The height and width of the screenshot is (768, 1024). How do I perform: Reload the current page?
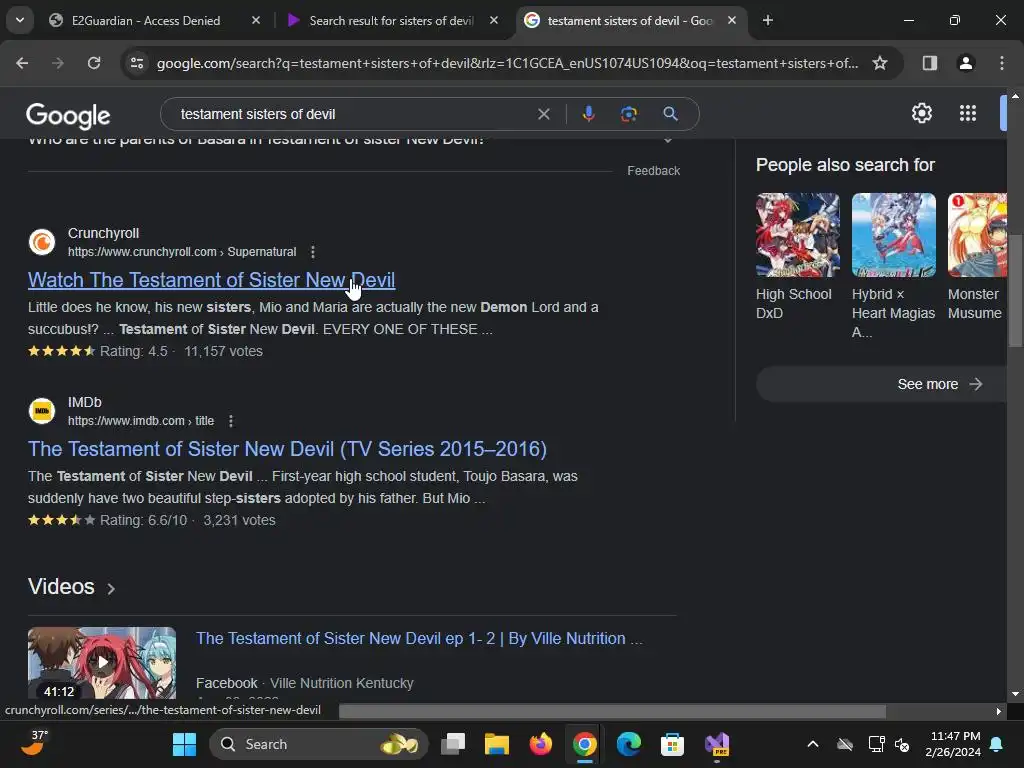94,63
